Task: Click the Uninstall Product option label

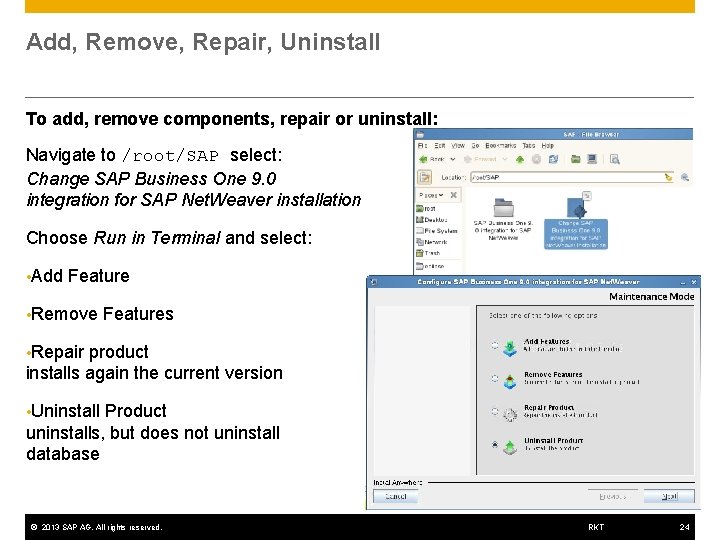Action: [554, 441]
